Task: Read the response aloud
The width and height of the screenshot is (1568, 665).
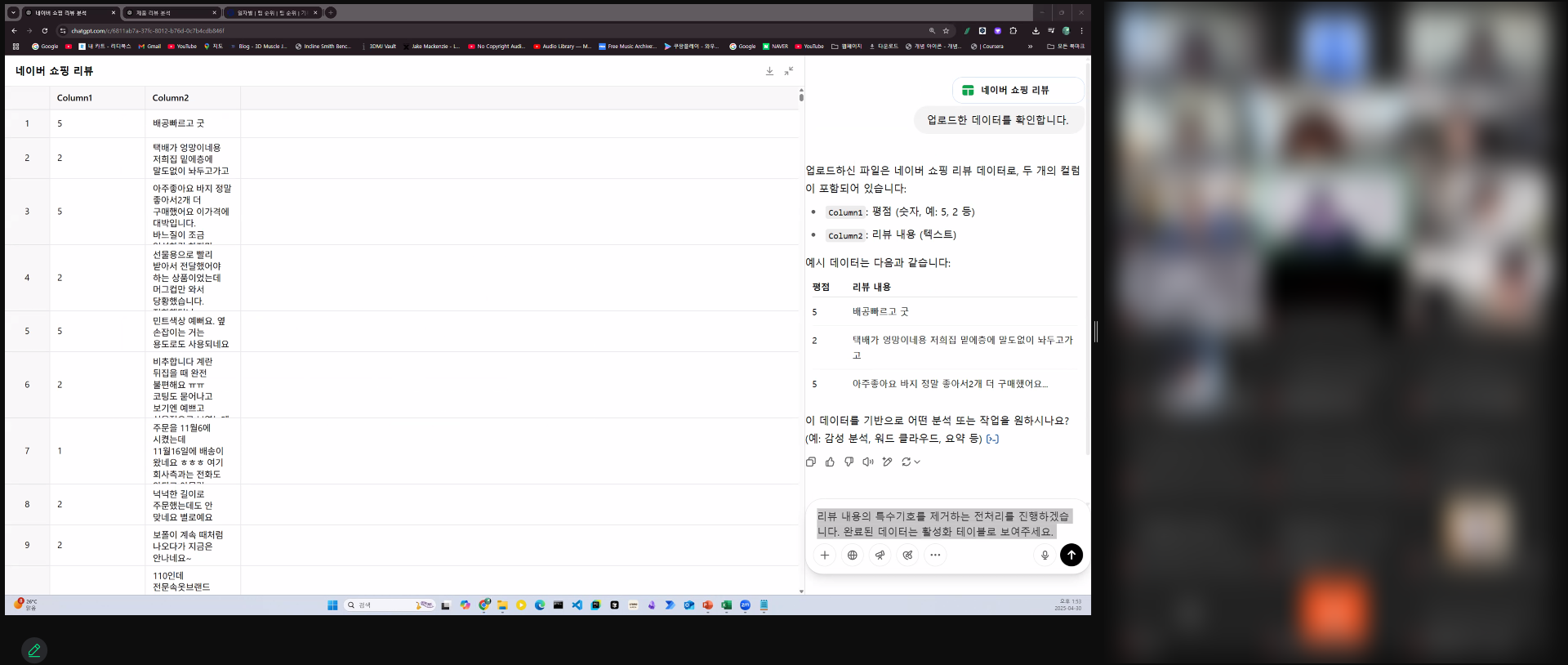Action: [x=868, y=462]
